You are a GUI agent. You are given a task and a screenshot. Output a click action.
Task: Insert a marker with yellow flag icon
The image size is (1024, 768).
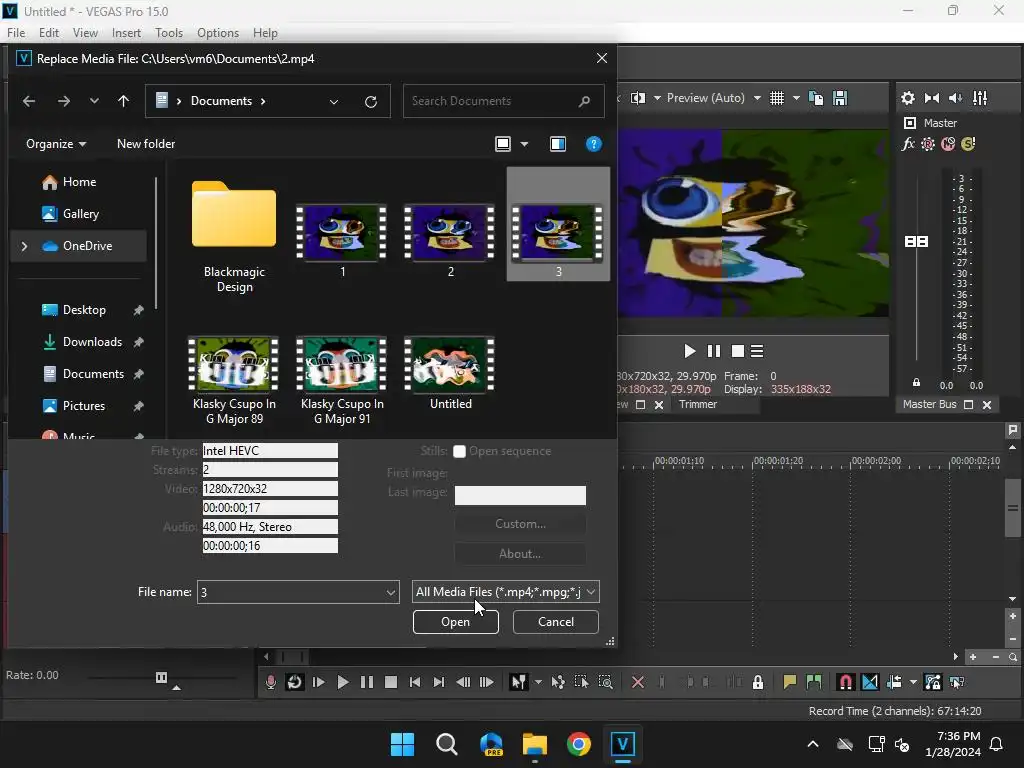790,682
